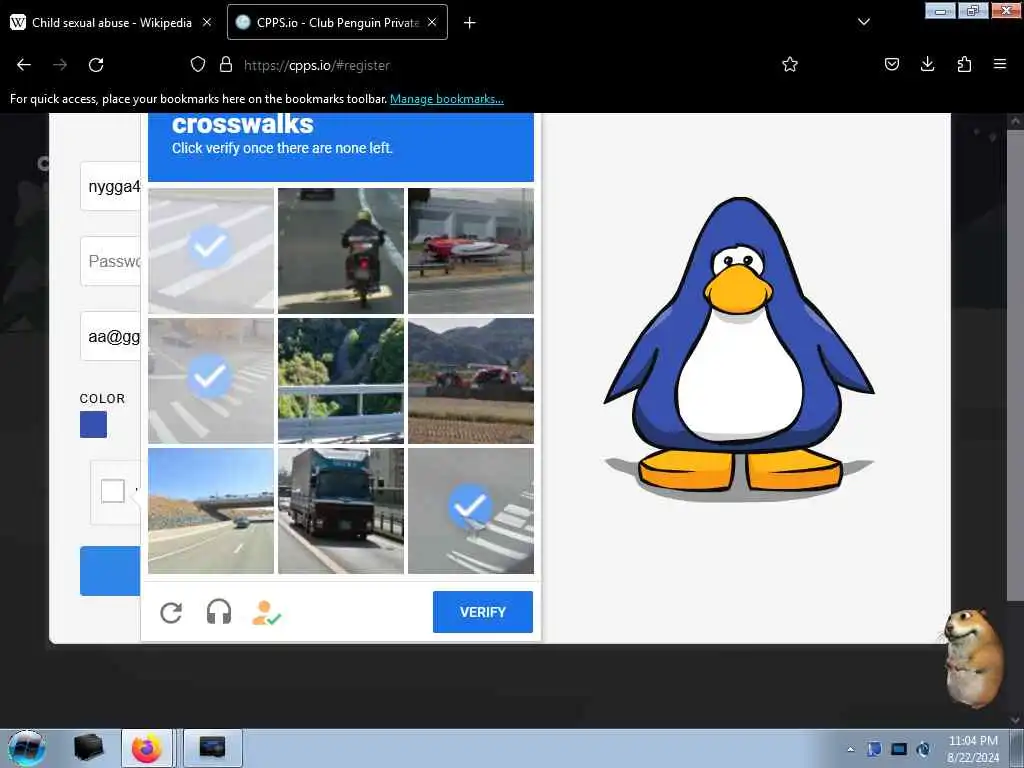Image resolution: width=1024 pixels, height=768 pixels.
Task: Open a new tab with plus
Action: [470, 23]
